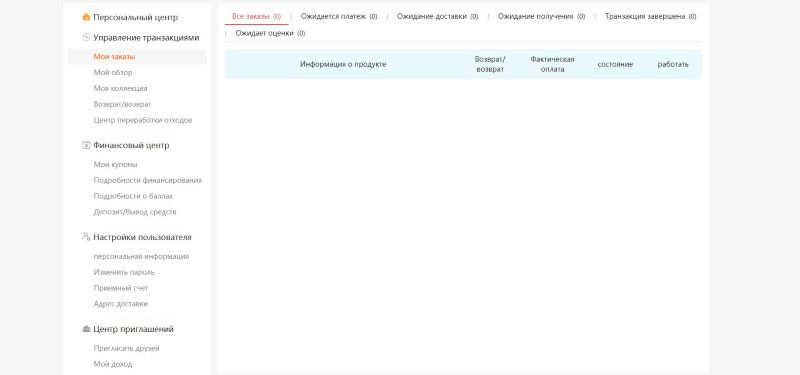Click the user icon beside Настройки пользователя
Screen dimensions: 800x375
[86, 237]
